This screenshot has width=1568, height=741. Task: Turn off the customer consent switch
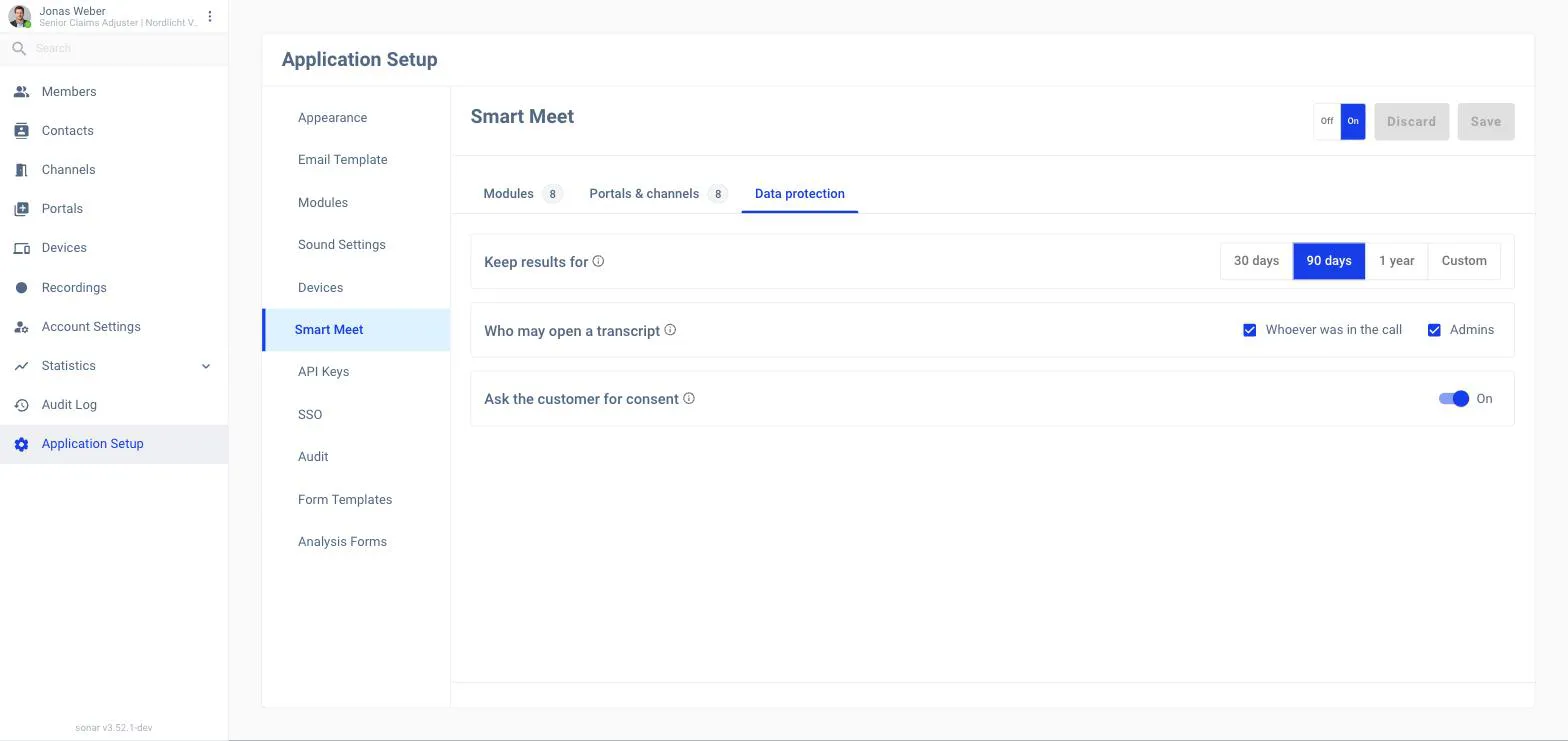[x=1454, y=399]
